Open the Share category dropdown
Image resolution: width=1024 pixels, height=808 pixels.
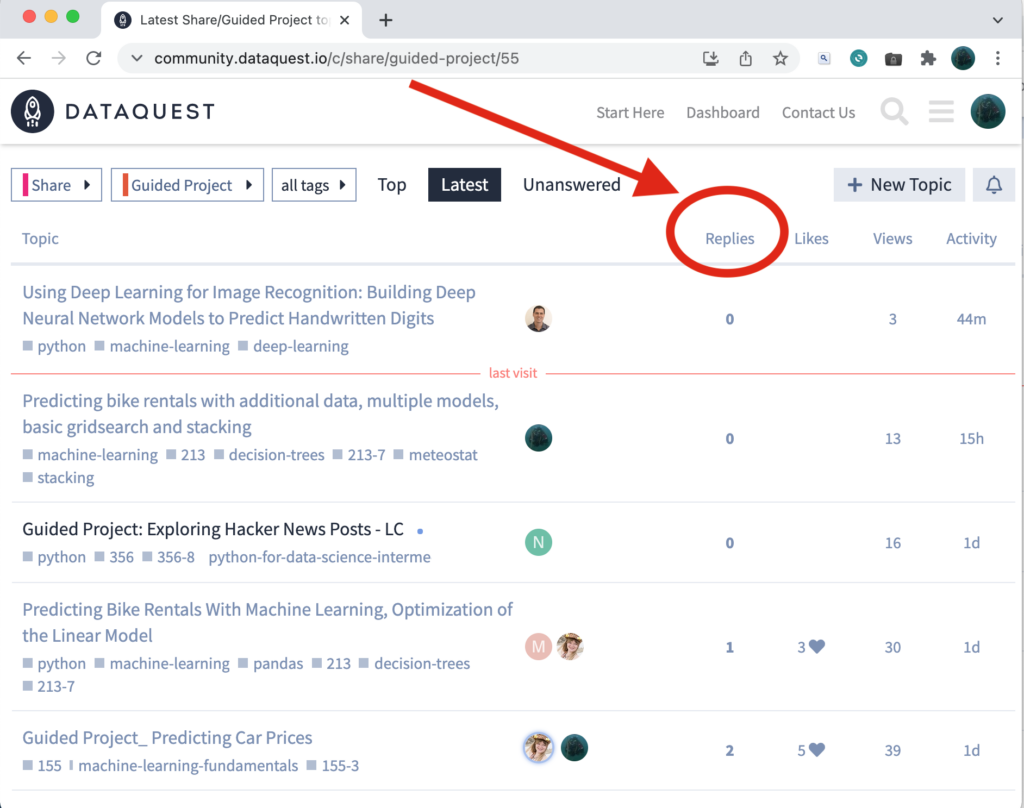point(55,184)
